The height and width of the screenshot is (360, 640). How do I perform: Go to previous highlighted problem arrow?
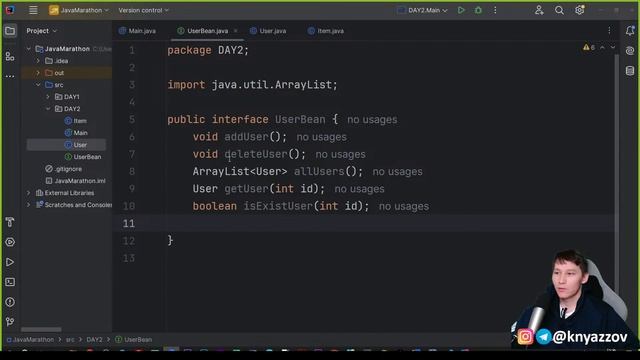[x=602, y=48]
